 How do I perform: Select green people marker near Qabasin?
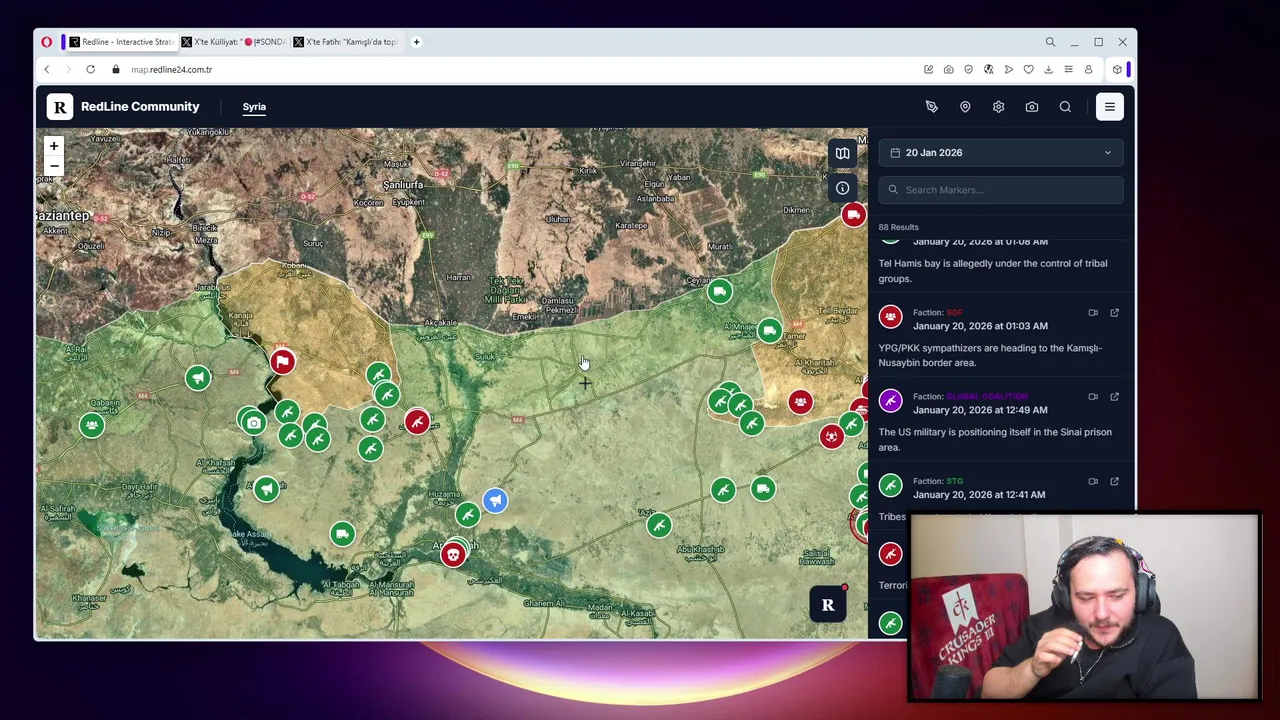click(x=92, y=425)
